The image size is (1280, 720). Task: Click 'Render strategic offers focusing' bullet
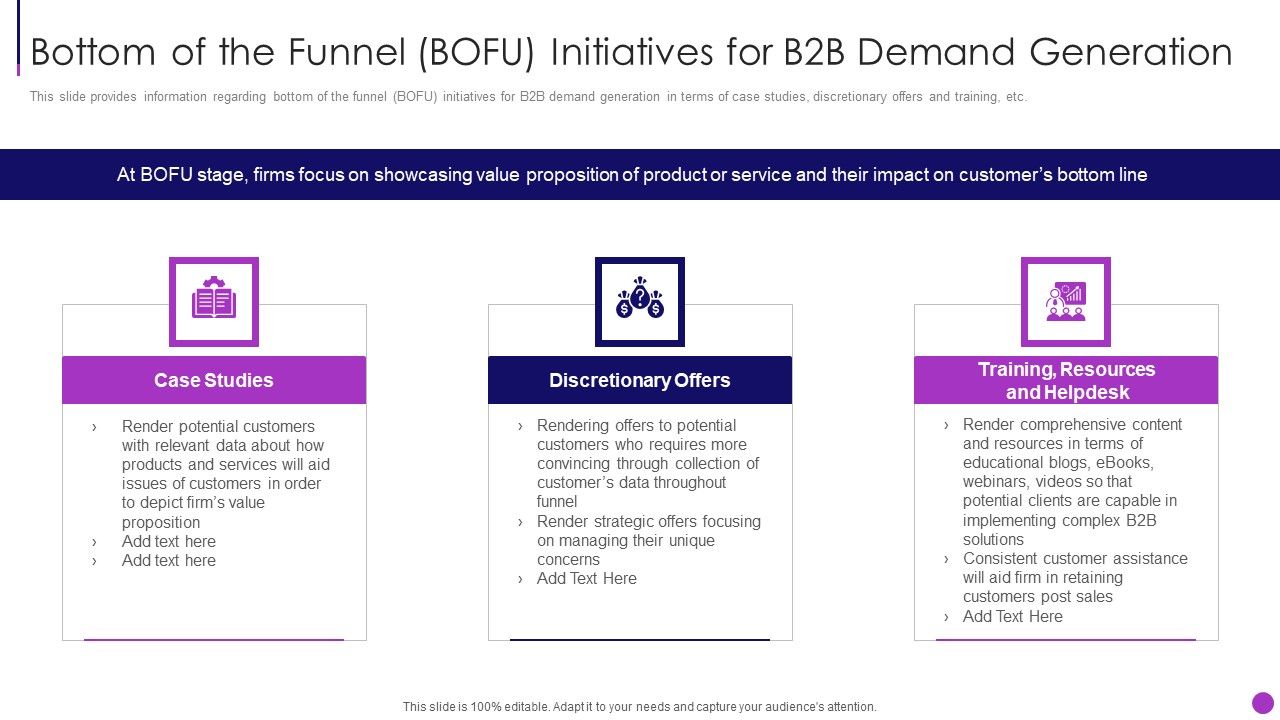click(649, 540)
